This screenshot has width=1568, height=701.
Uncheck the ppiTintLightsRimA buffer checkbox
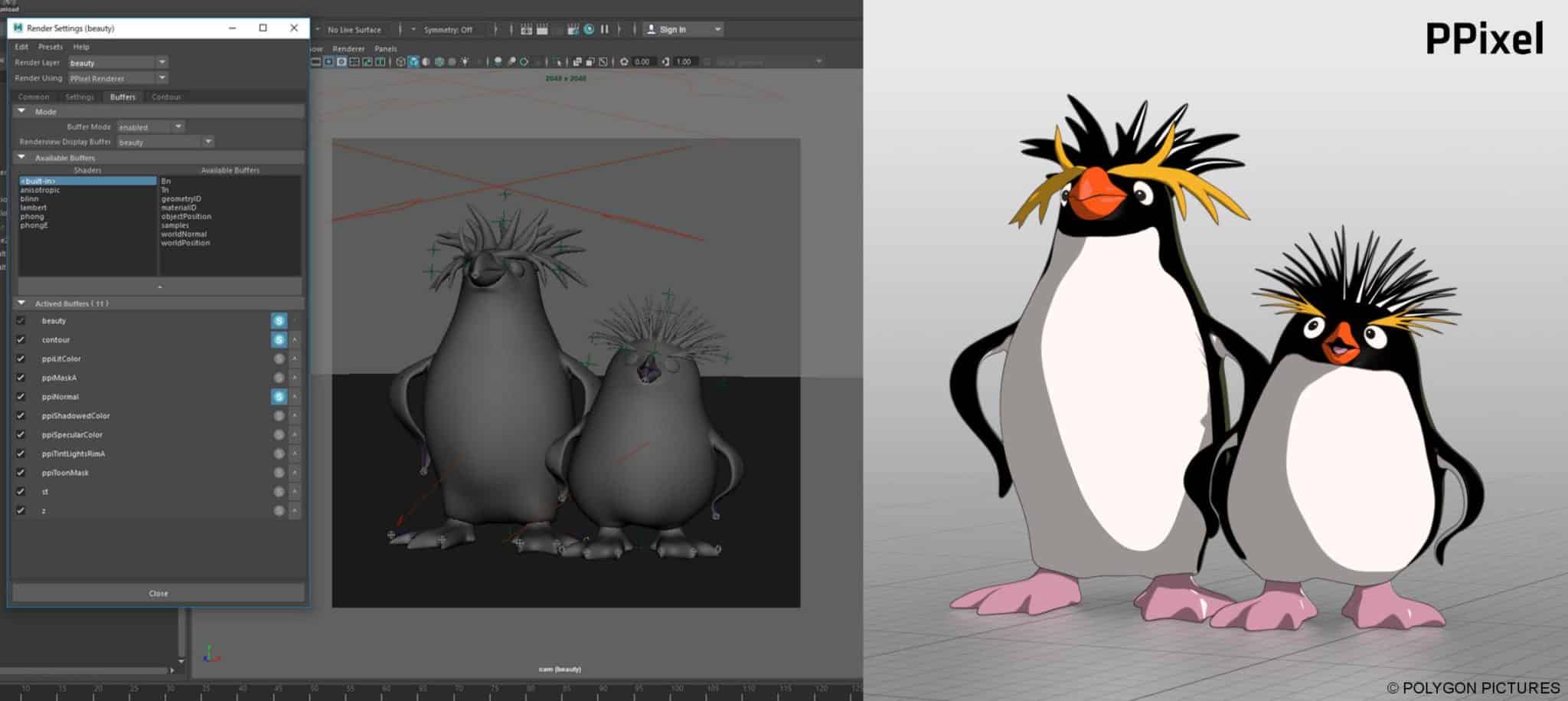(21, 454)
